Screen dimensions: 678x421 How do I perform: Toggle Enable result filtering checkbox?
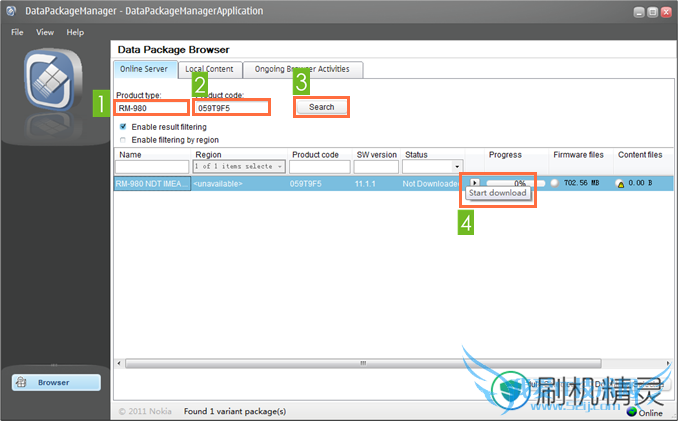tap(123, 127)
